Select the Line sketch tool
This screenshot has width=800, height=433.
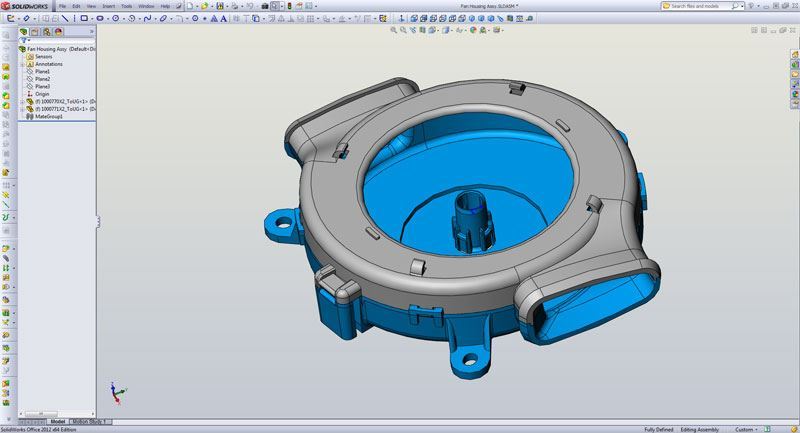point(67,18)
